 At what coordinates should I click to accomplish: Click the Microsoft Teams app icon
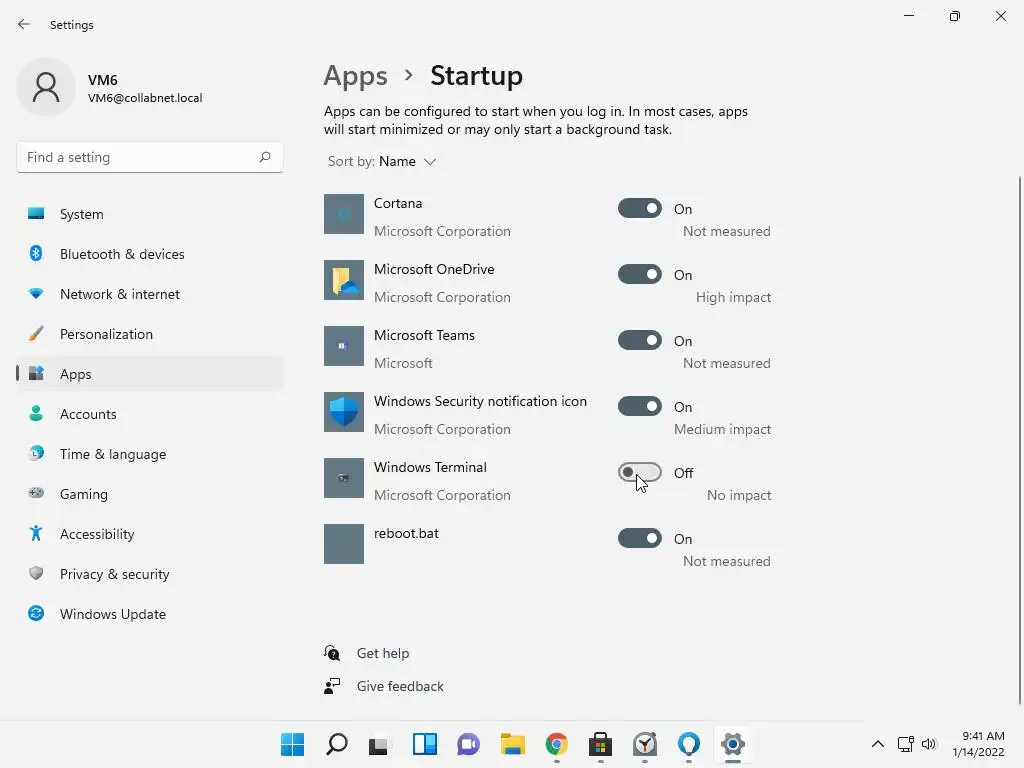pyautogui.click(x=344, y=345)
